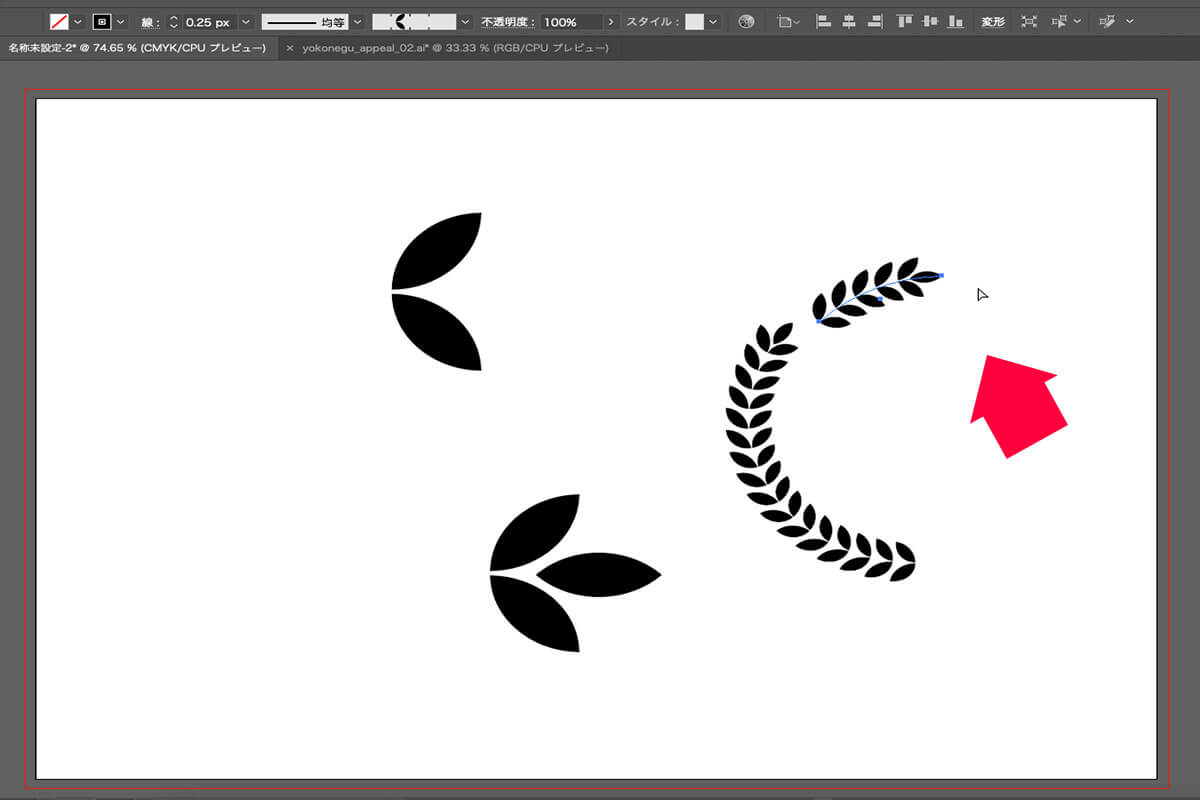Image resolution: width=1200 pixels, height=800 pixels.
Task: Click the 変形 transform button
Action: pyautogui.click(x=992, y=21)
